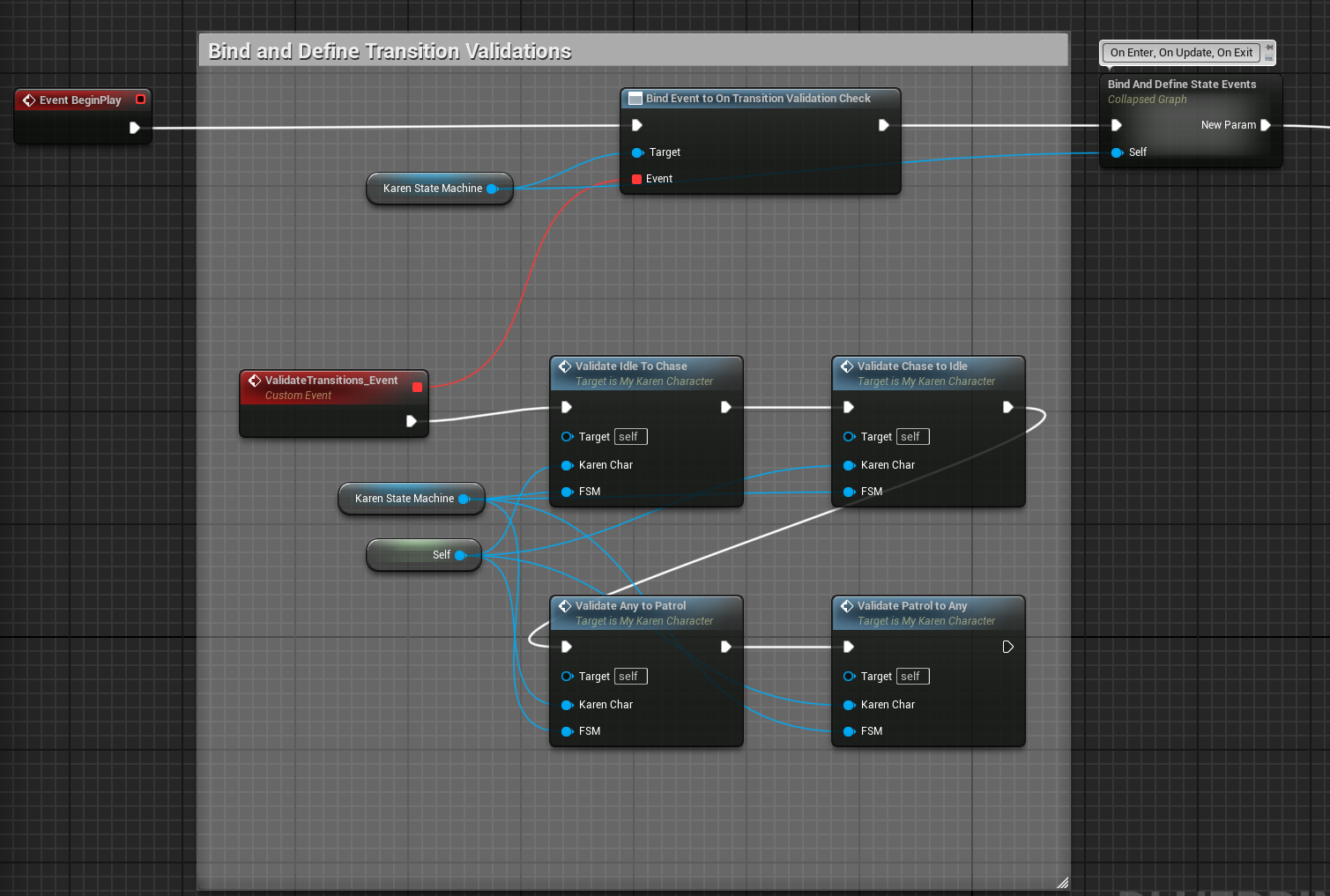Screen dimensions: 1330x896
Task: Toggle the red delegate square on Event BeginPlay
Action: [140, 100]
